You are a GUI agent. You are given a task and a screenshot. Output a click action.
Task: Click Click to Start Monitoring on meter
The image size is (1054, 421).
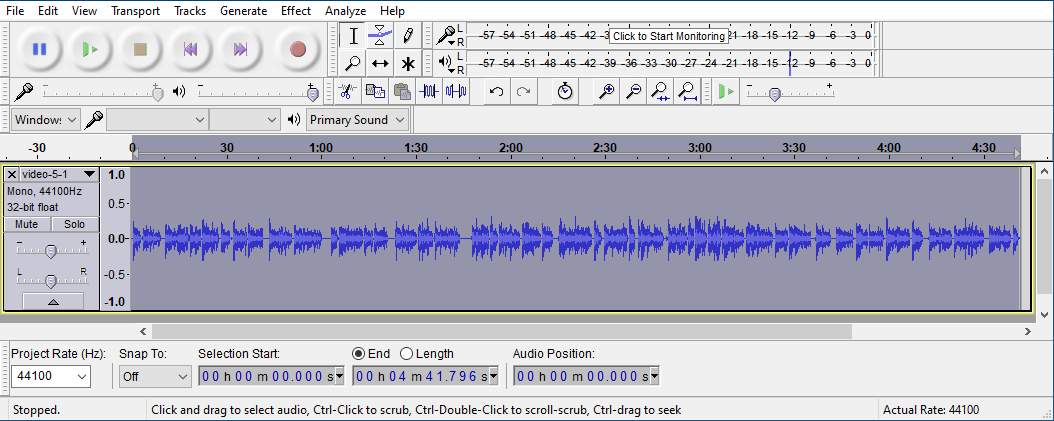pyautogui.click(x=669, y=36)
